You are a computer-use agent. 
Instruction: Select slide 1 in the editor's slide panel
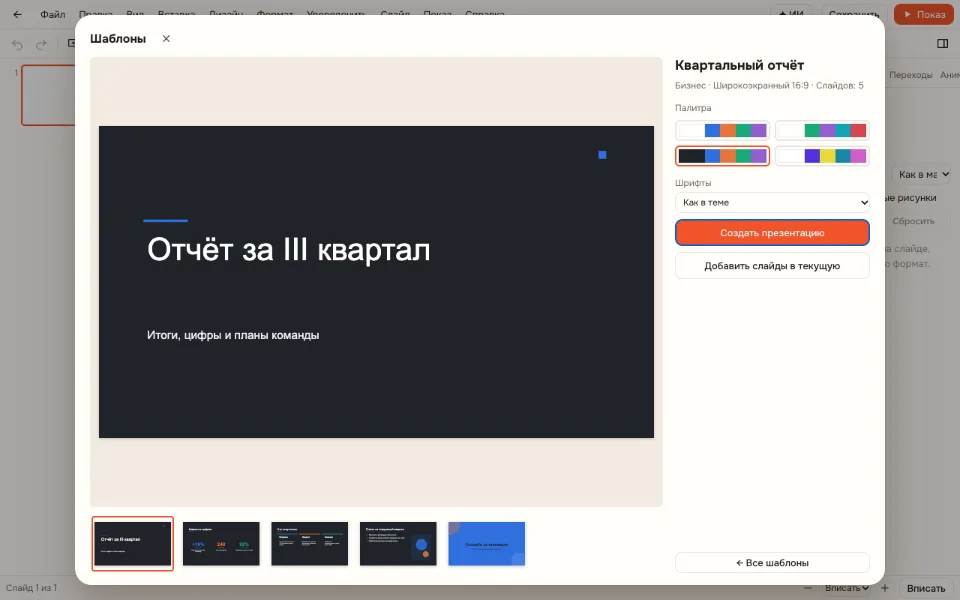(48, 95)
